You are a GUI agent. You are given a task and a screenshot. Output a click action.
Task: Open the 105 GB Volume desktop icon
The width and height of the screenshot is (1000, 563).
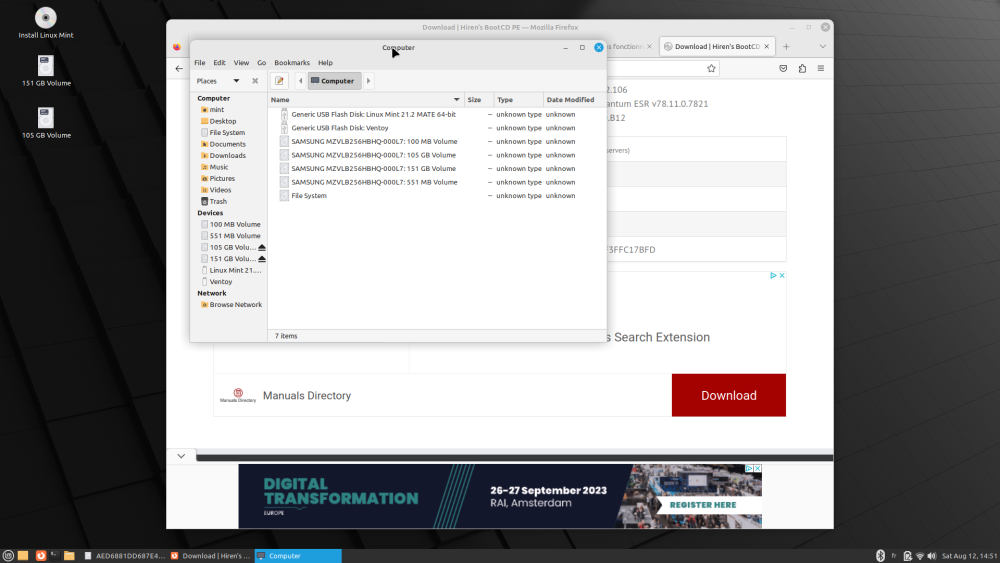[x=46, y=123]
